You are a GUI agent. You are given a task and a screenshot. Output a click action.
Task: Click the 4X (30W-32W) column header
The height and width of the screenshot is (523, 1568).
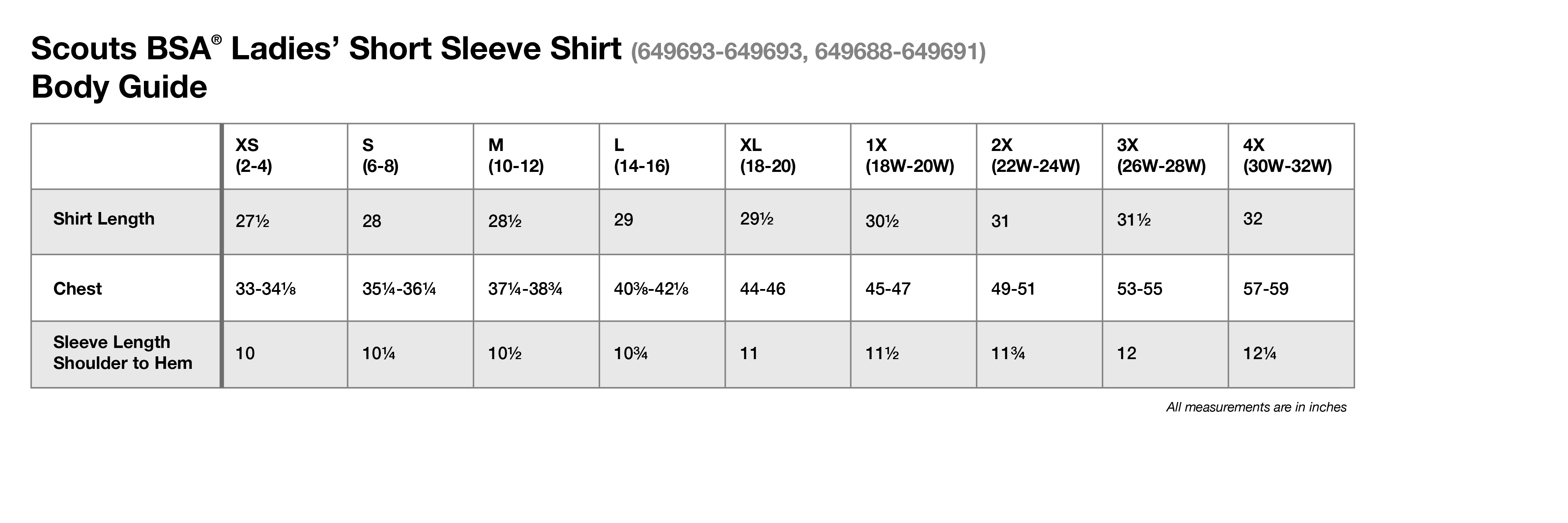point(1291,157)
